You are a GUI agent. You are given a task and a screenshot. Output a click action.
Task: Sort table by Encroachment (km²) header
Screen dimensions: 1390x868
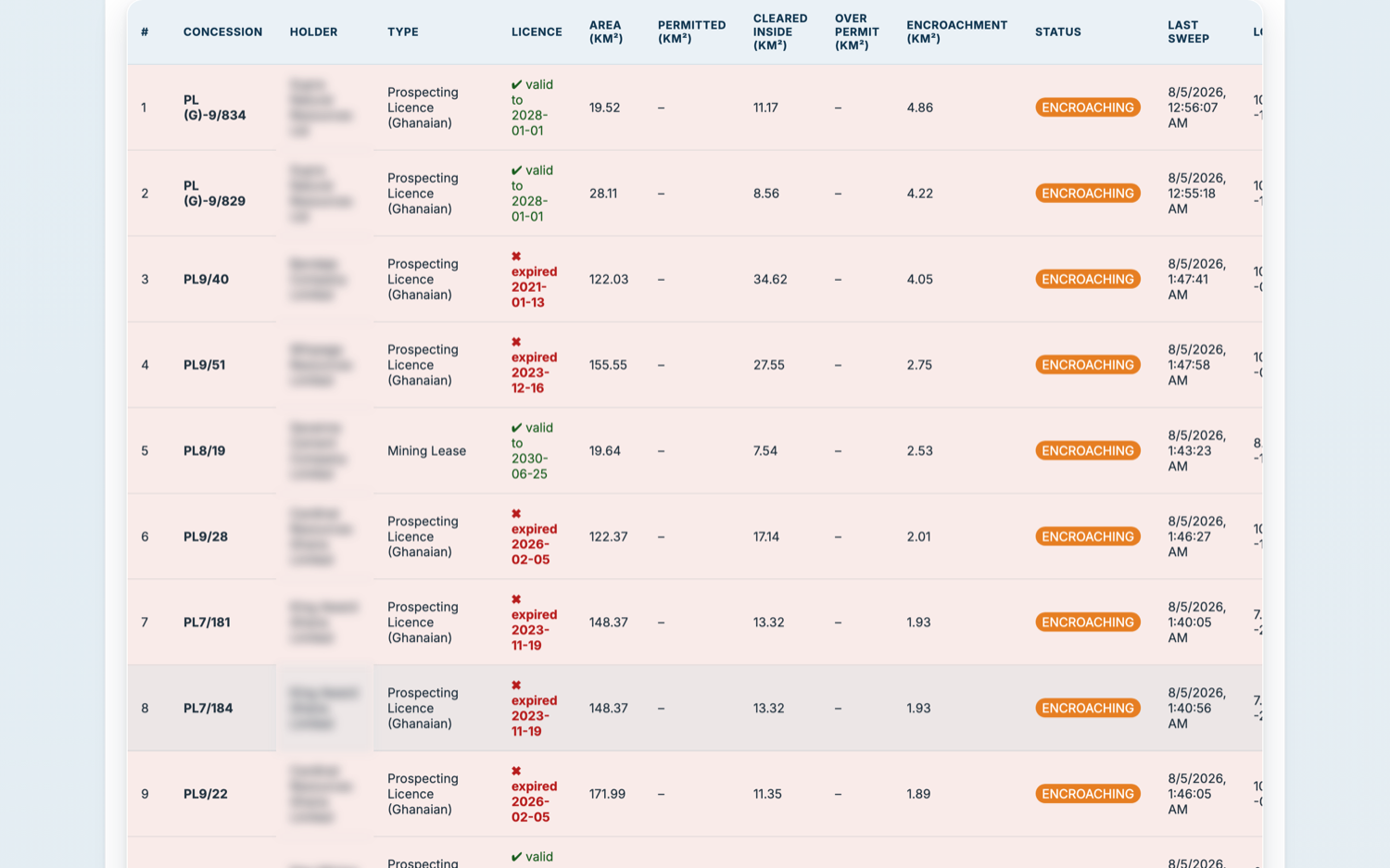click(956, 31)
